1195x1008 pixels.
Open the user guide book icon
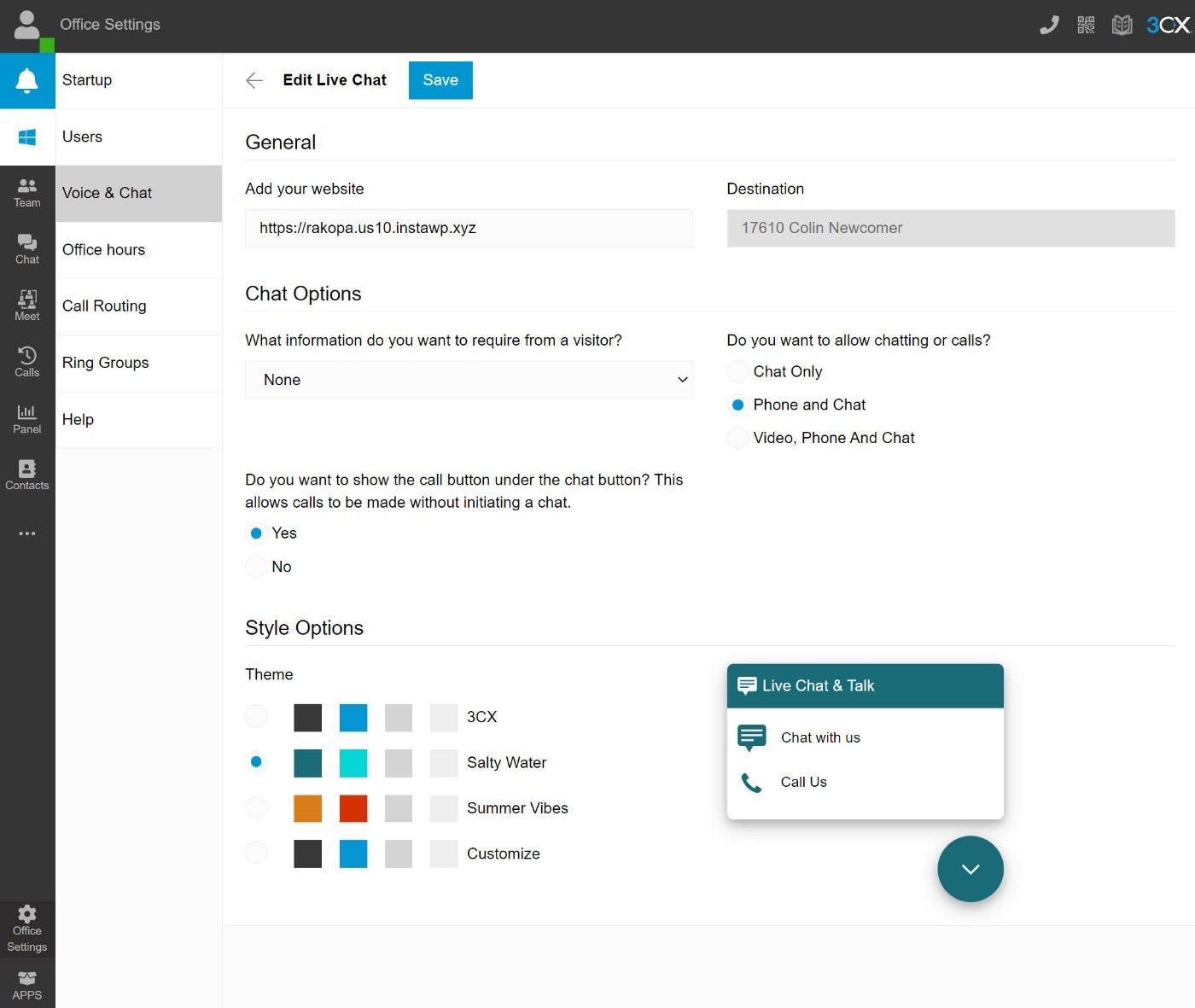coord(1122,25)
